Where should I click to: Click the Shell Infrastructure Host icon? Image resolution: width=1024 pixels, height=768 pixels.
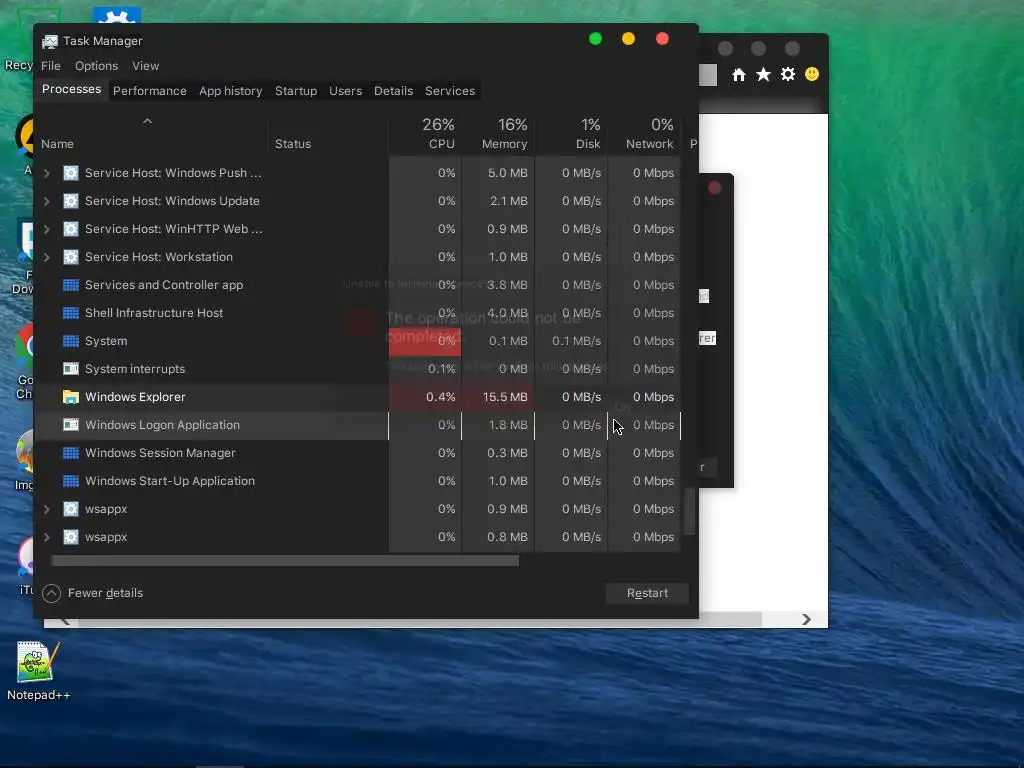71,313
